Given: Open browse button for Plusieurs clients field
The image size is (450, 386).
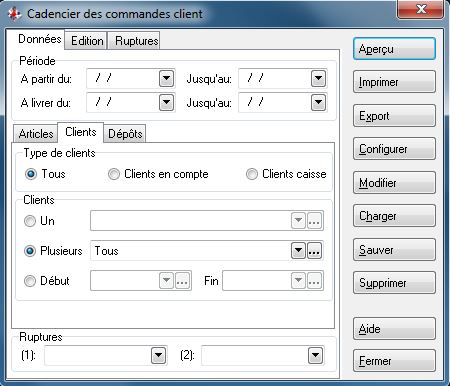Looking at the screenshot, I should 314,251.
